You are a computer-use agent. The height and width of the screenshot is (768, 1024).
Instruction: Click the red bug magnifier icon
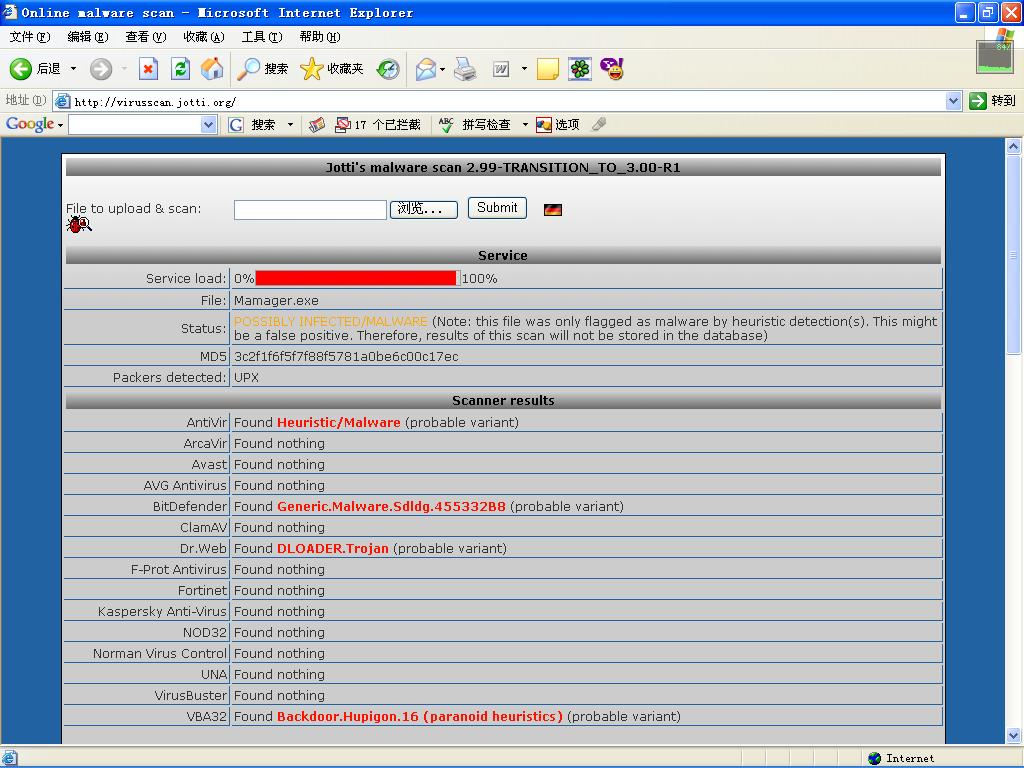(x=79, y=225)
